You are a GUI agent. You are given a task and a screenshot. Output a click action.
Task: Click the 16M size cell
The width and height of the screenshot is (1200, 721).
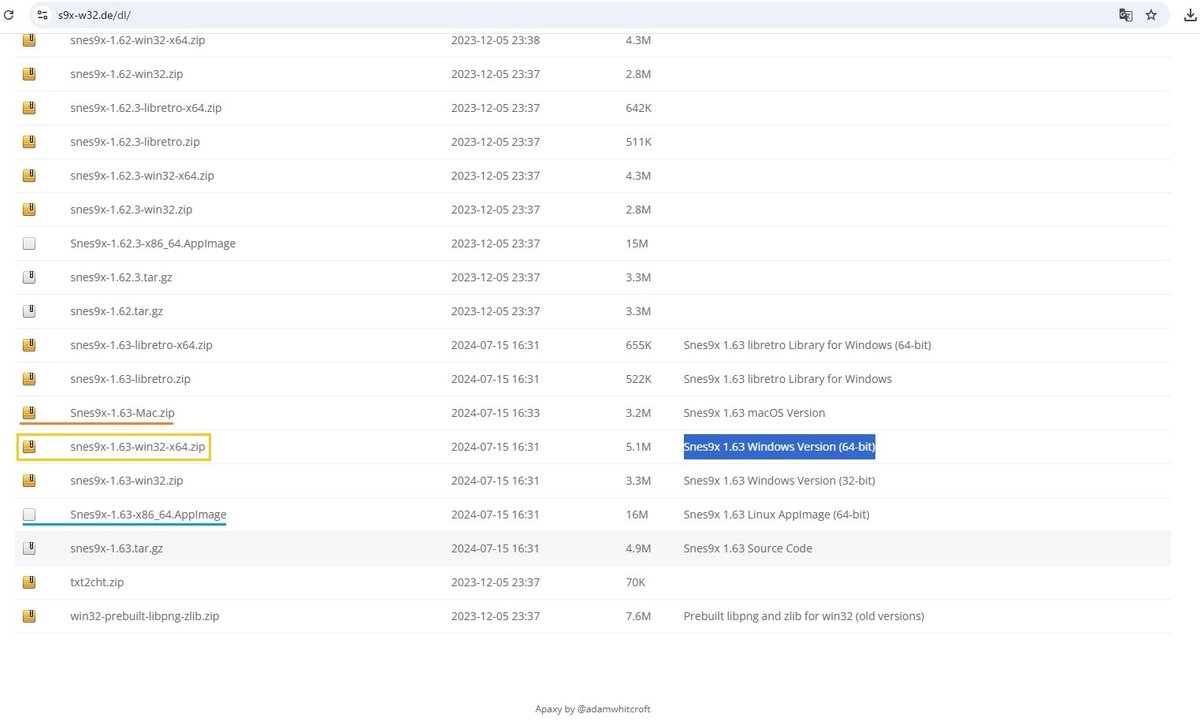(636, 515)
